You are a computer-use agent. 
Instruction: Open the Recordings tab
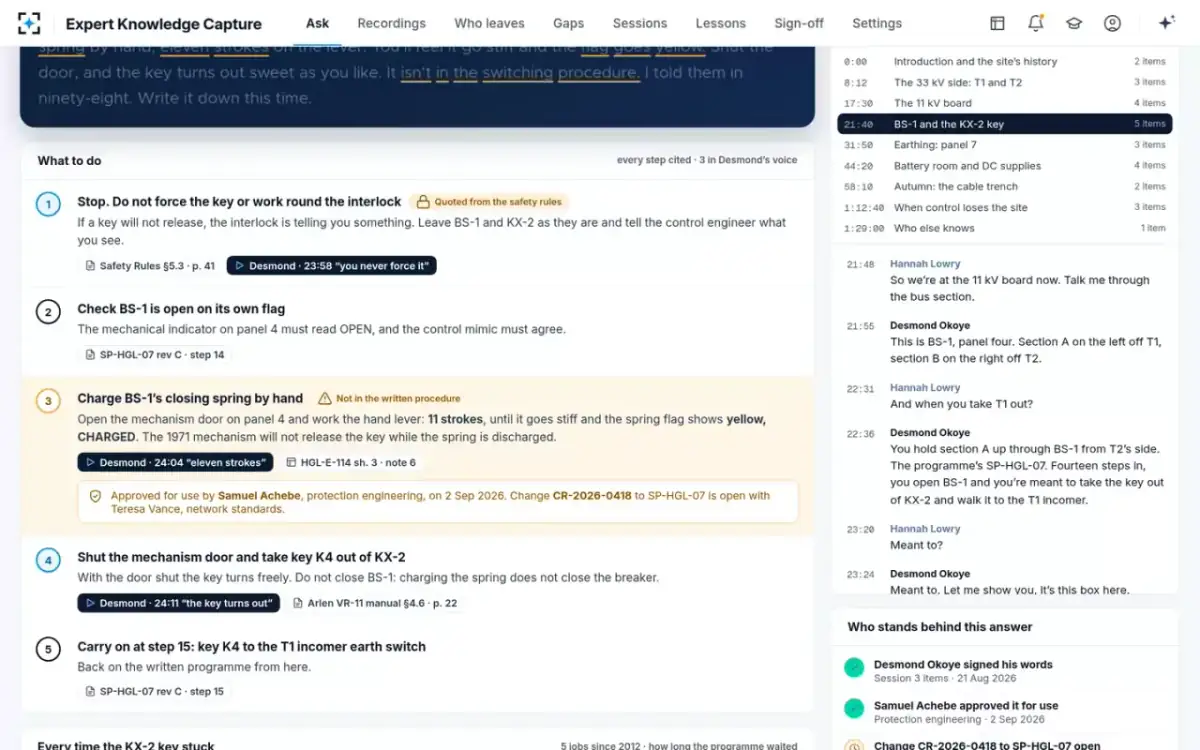click(x=391, y=23)
